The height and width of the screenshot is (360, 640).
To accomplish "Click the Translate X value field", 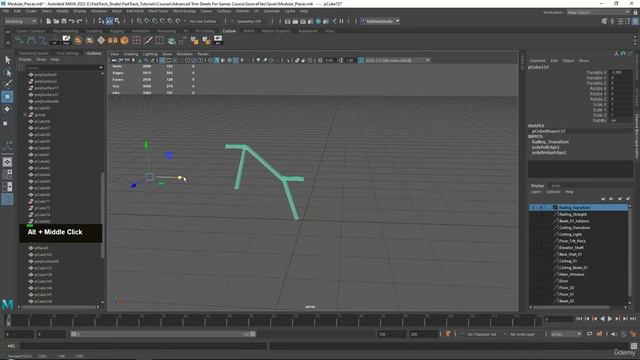I will point(621,72).
